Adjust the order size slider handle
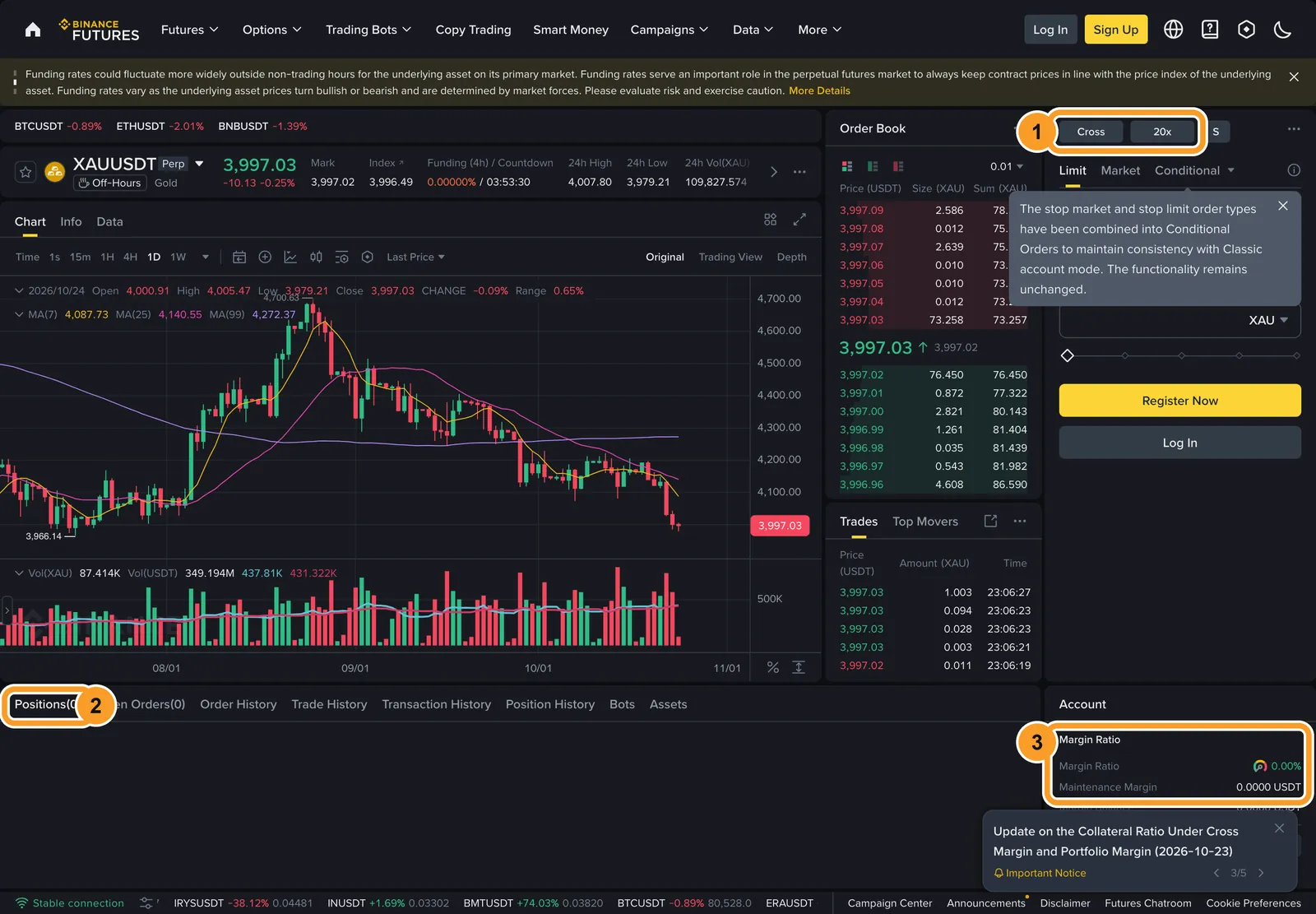The height and width of the screenshot is (914, 1316). coord(1068,355)
